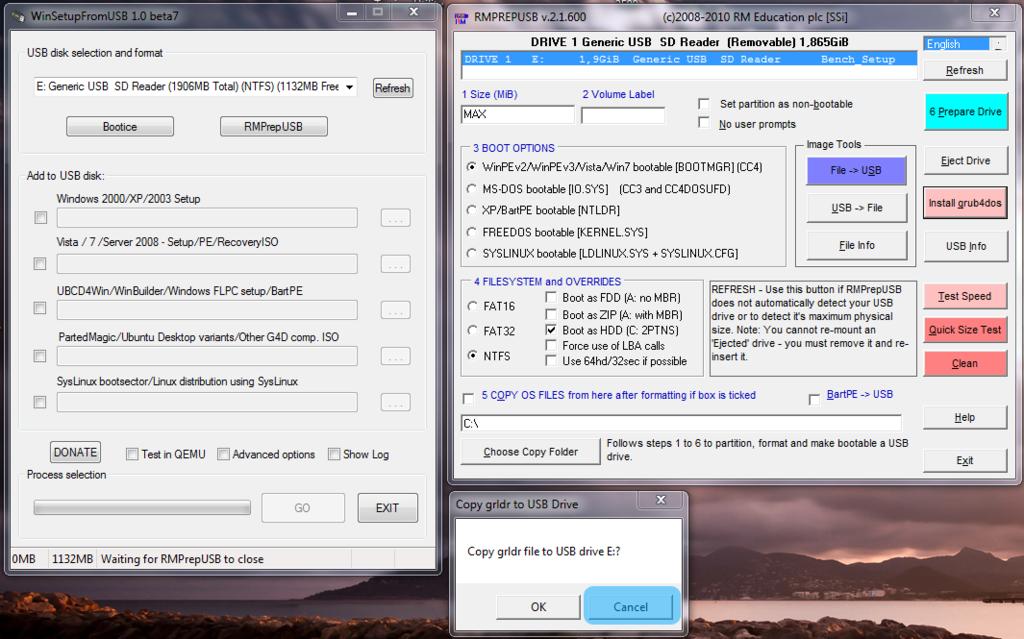Click EXIT in WinSetupFromUSB
1024x639 pixels.
(x=387, y=508)
